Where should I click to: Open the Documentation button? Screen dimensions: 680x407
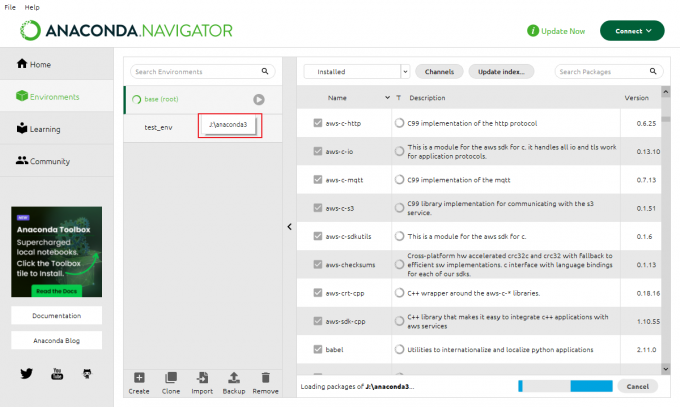[57, 315]
